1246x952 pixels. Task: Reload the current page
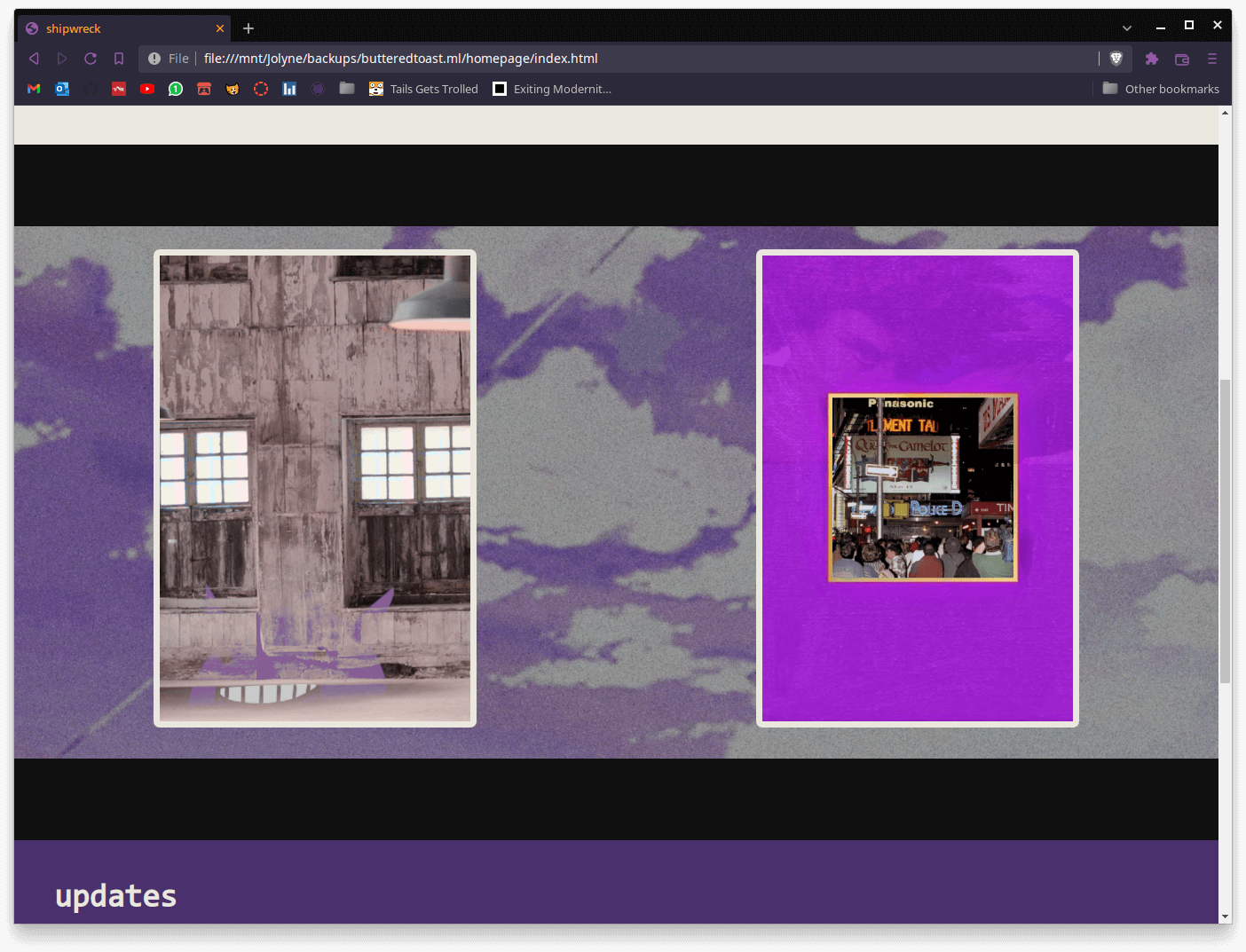[x=91, y=59]
